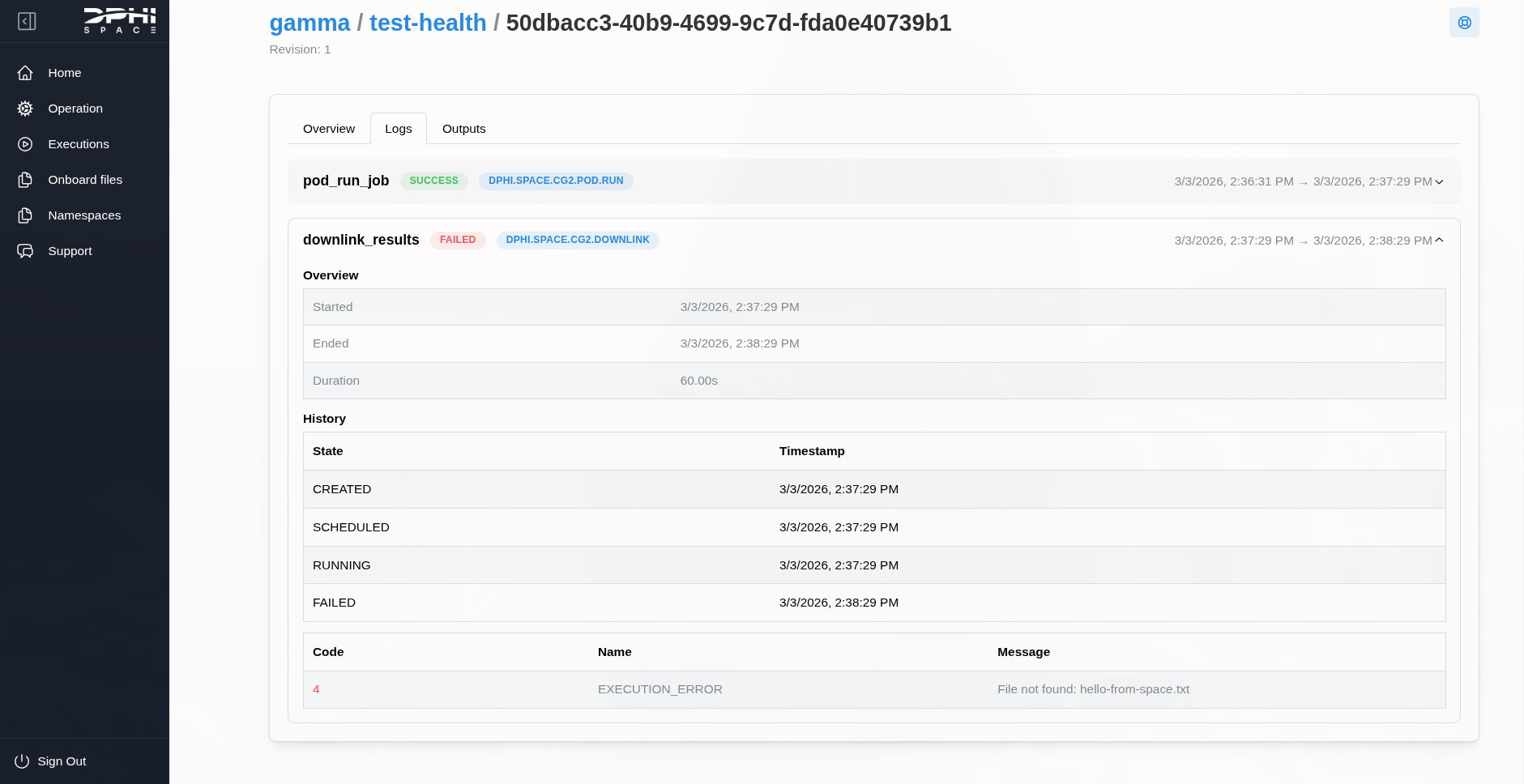Click Overview heading inside downlink_results

[x=331, y=275]
